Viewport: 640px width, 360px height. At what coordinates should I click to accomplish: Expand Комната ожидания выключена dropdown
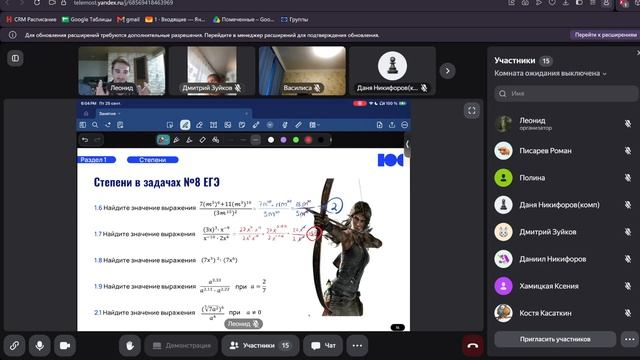pyautogui.click(x=550, y=73)
